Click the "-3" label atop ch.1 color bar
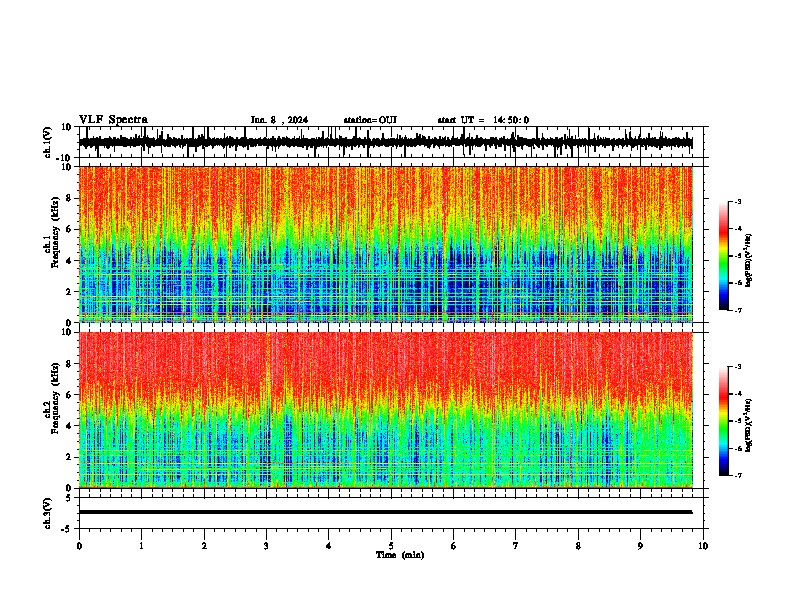Screen dimensions: 792x612 [x=738, y=201]
